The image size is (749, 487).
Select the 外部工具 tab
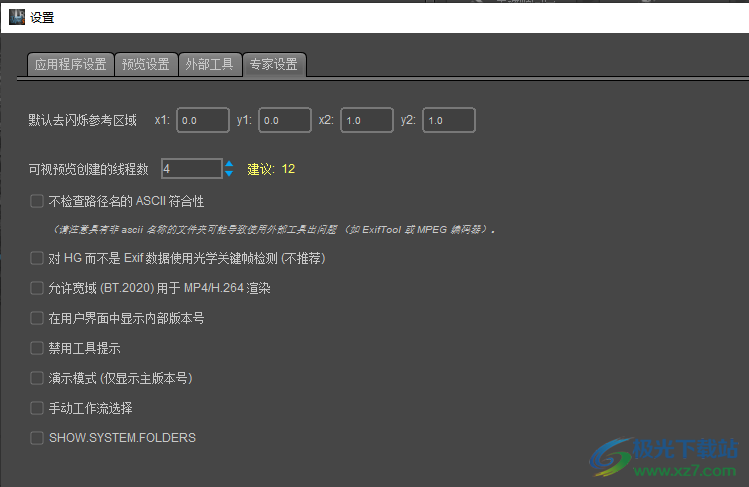point(209,64)
